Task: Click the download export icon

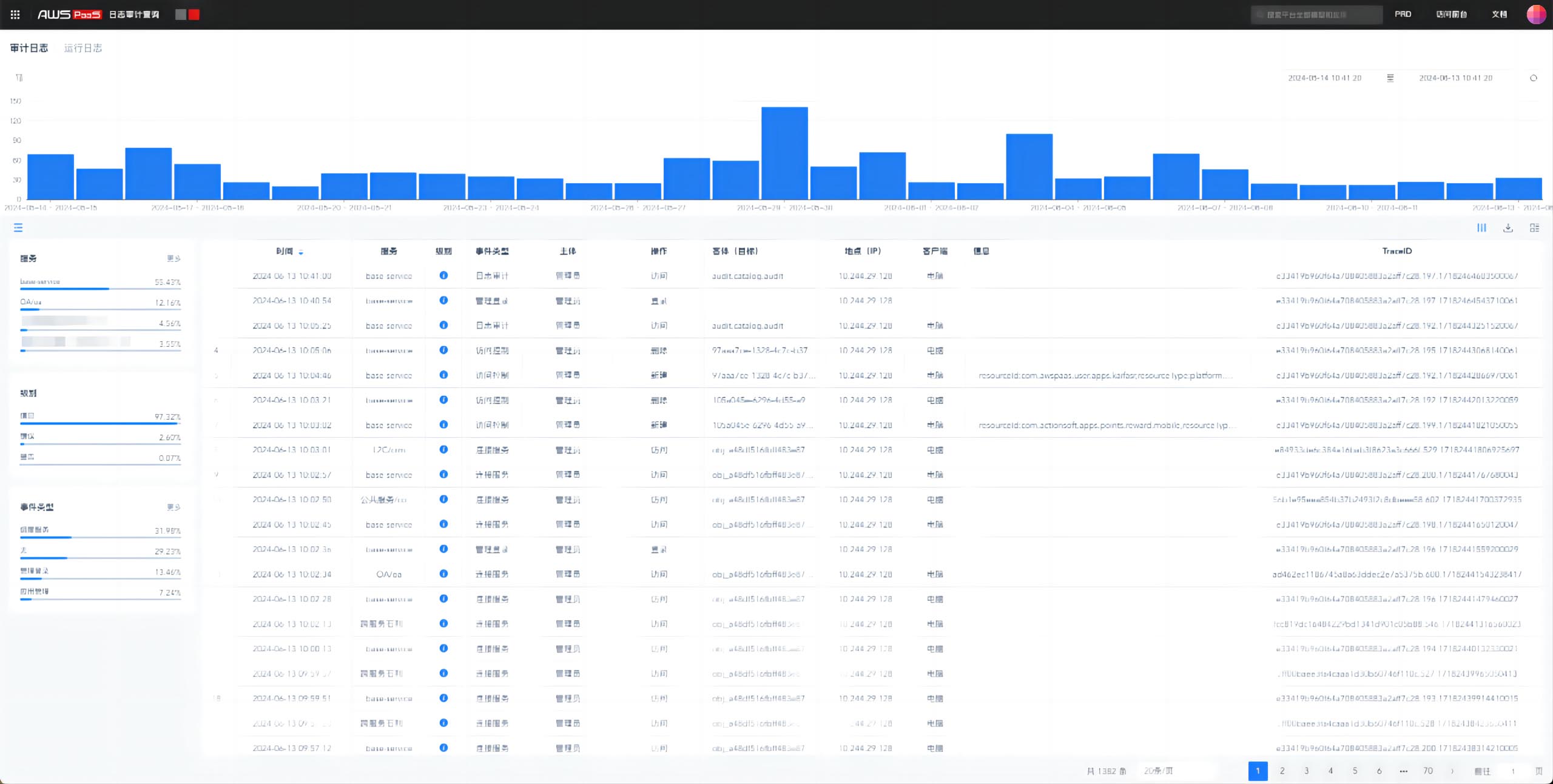Action: click(1508, 228)
